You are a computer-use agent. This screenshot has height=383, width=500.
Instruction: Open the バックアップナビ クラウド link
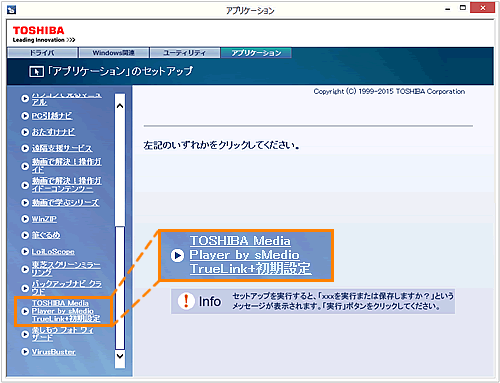67,288
